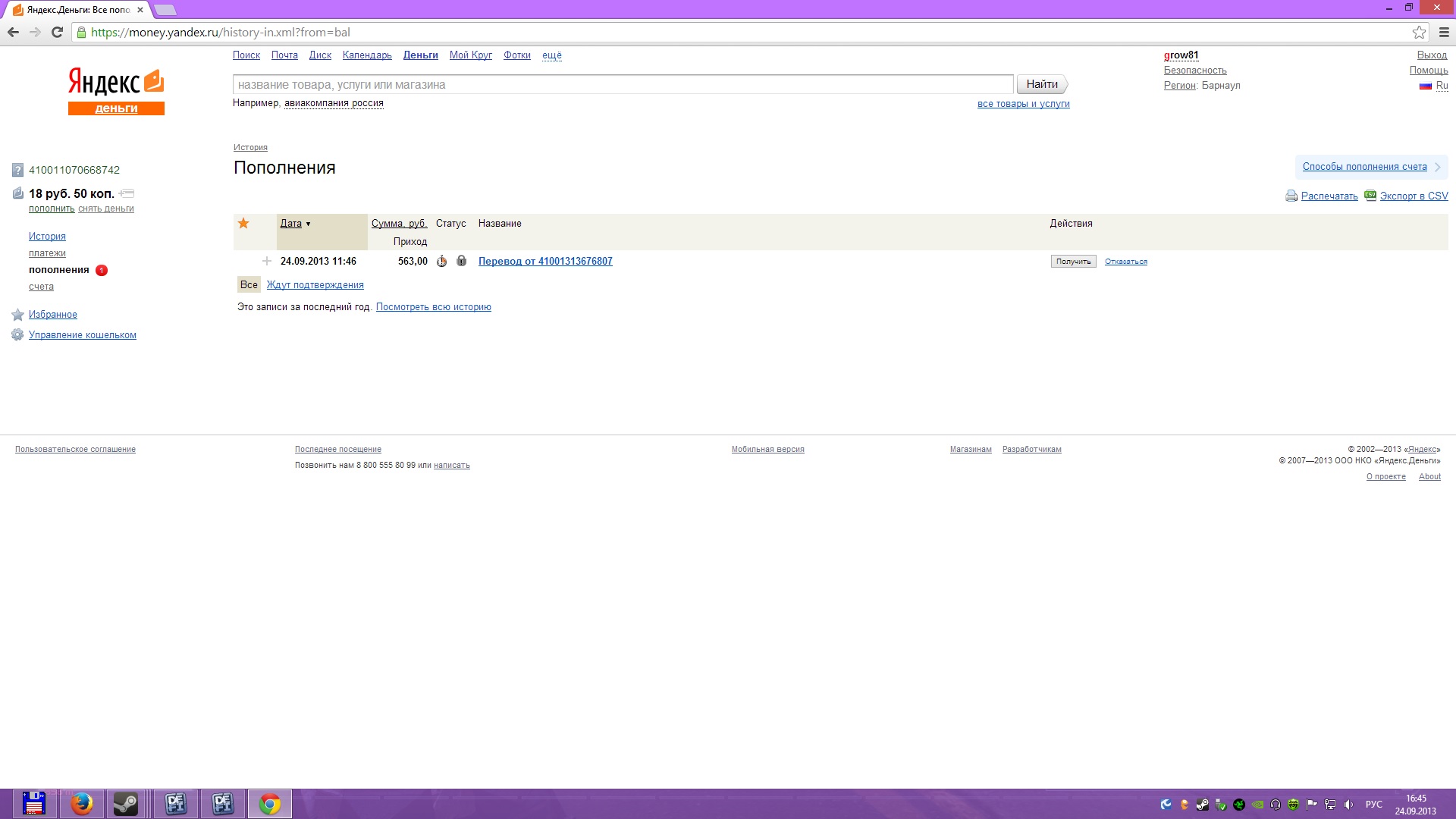Click the printer icon next to Распечатать

[1291, 196]
